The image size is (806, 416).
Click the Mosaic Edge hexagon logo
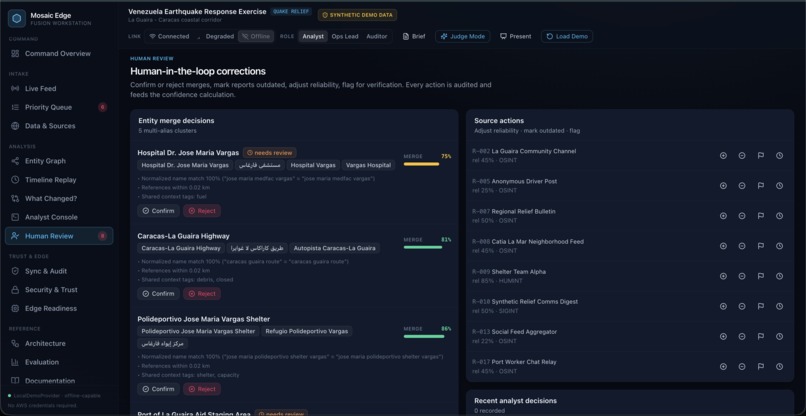tap(16, 19)
